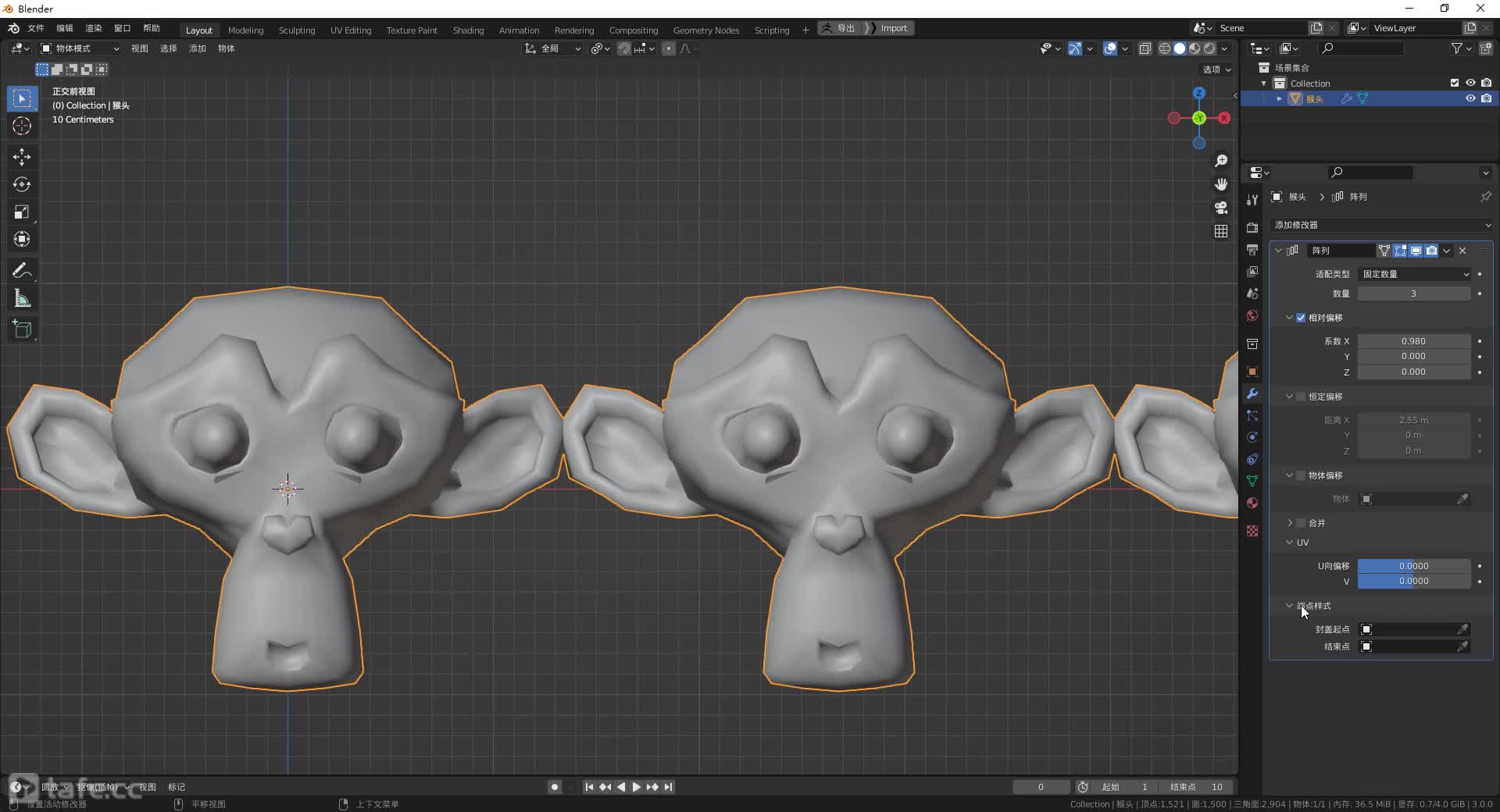Select the Box Select tool
Image resolution: width=1500 pixels, height=812 pixels.
click(x=22, y=98)
